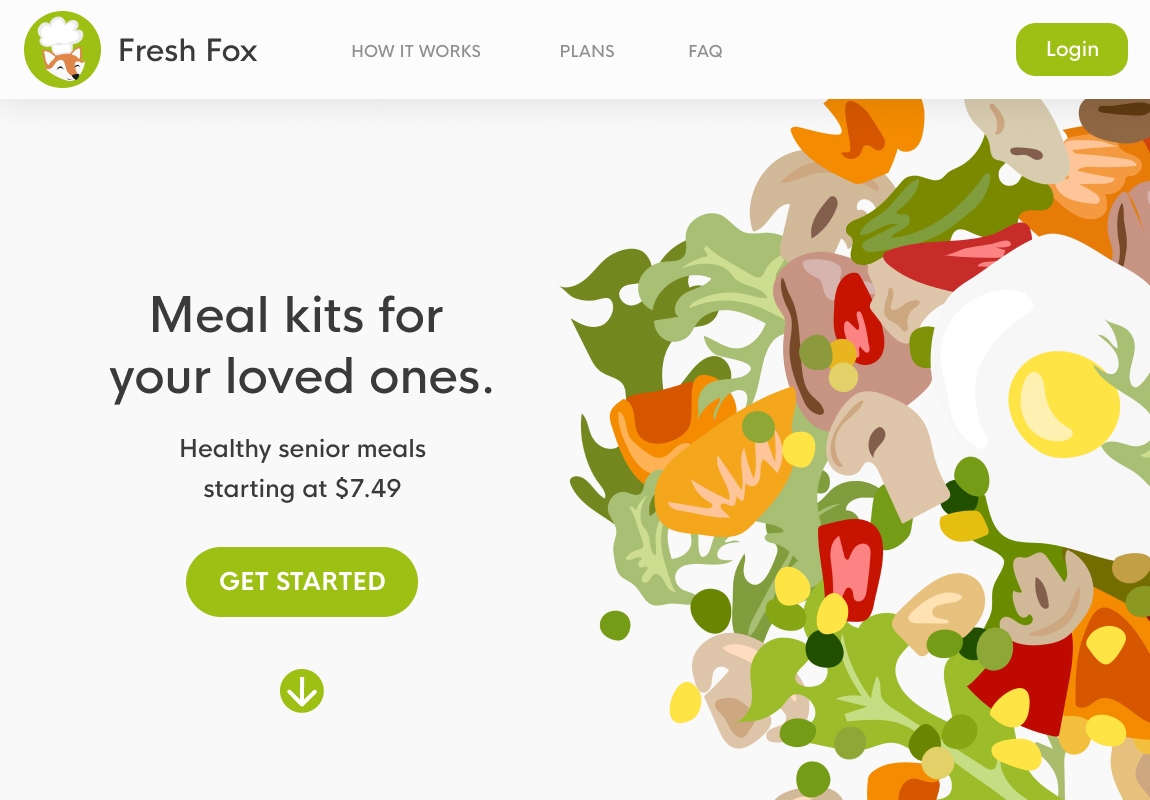Click the red pepper slice near the salad bottom
Image resolution: width=1150 pixels, height=800 pixels.
point(850,568)
